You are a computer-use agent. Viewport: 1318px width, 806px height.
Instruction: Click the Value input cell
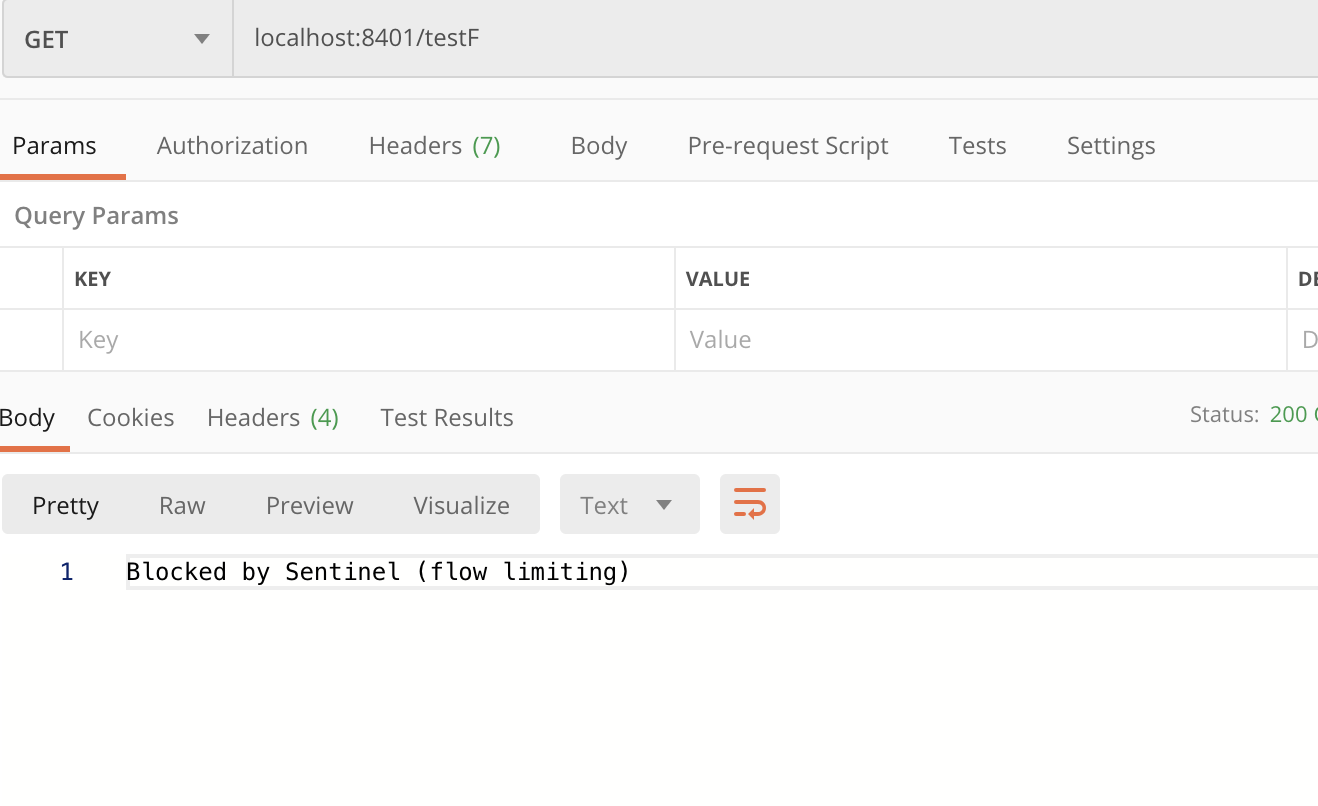pyautogui.click(x=981, y=340)
